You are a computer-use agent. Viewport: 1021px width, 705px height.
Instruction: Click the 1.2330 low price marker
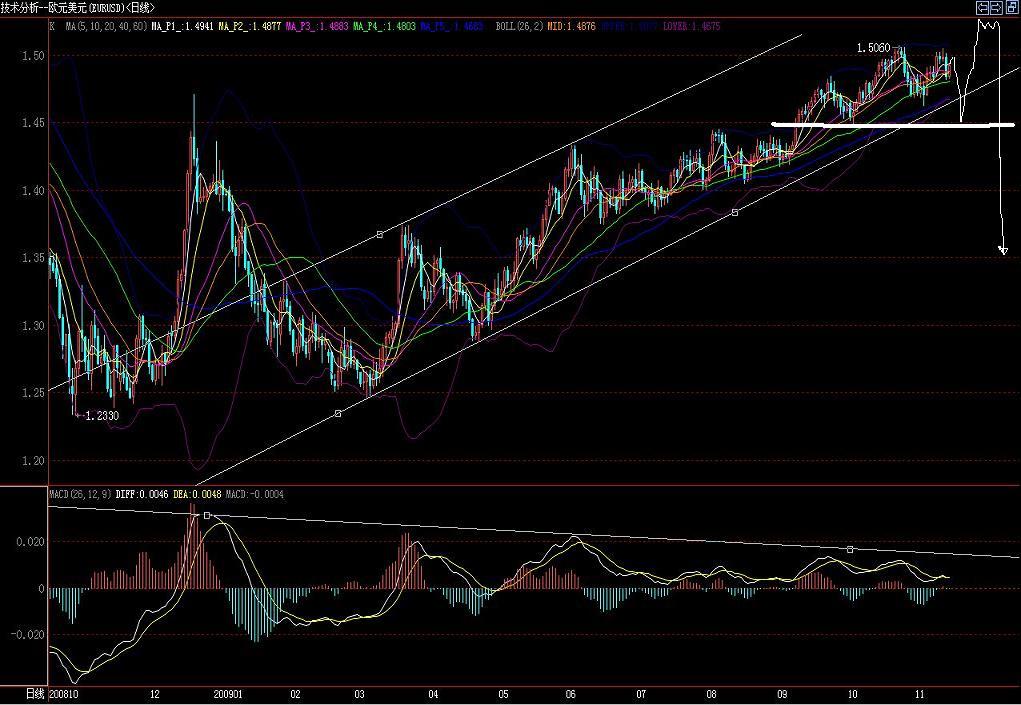coord(102,415)
